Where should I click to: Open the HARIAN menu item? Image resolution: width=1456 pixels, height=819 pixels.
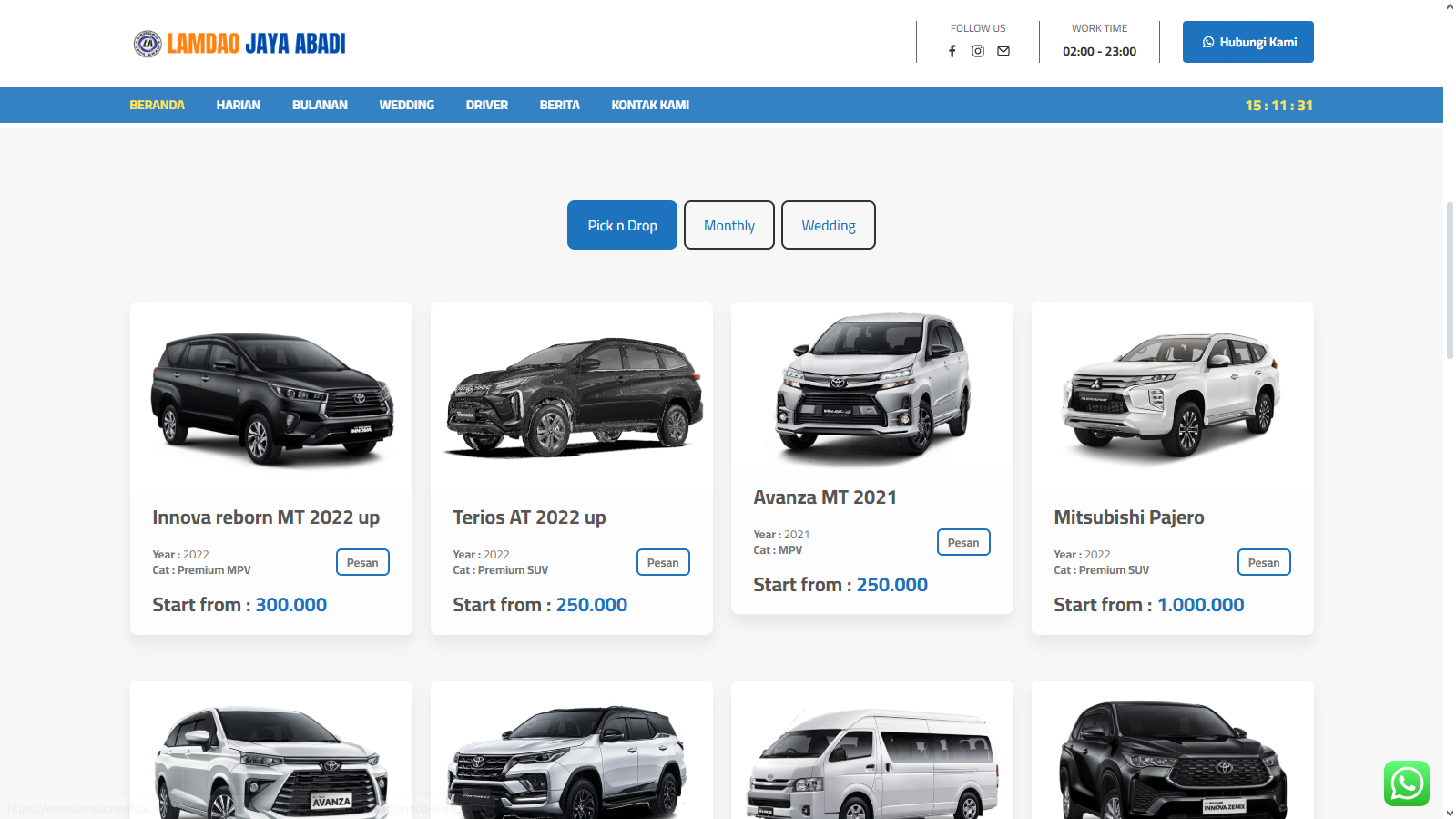239,105
